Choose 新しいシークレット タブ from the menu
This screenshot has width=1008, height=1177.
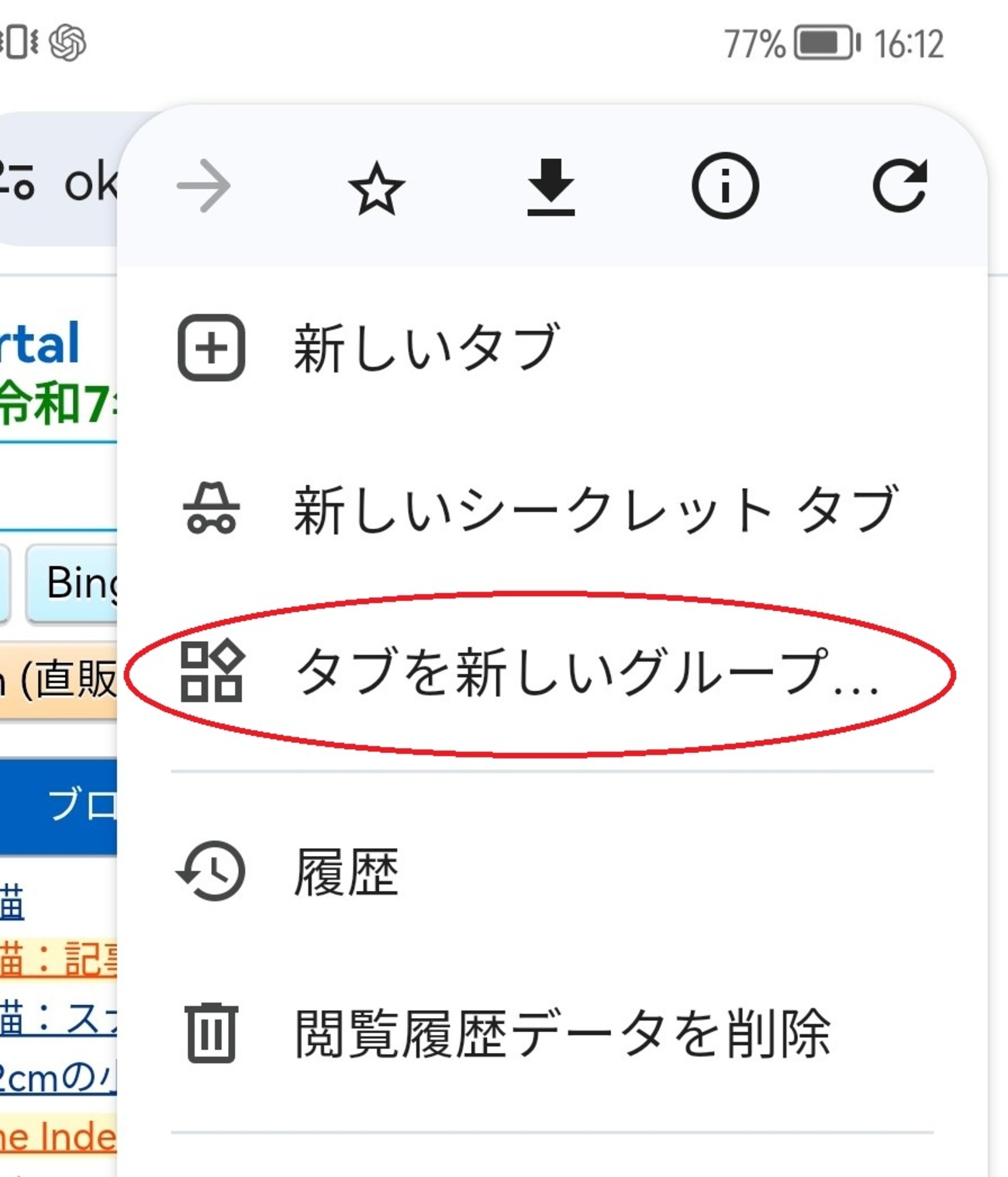[x=595, y=509]
